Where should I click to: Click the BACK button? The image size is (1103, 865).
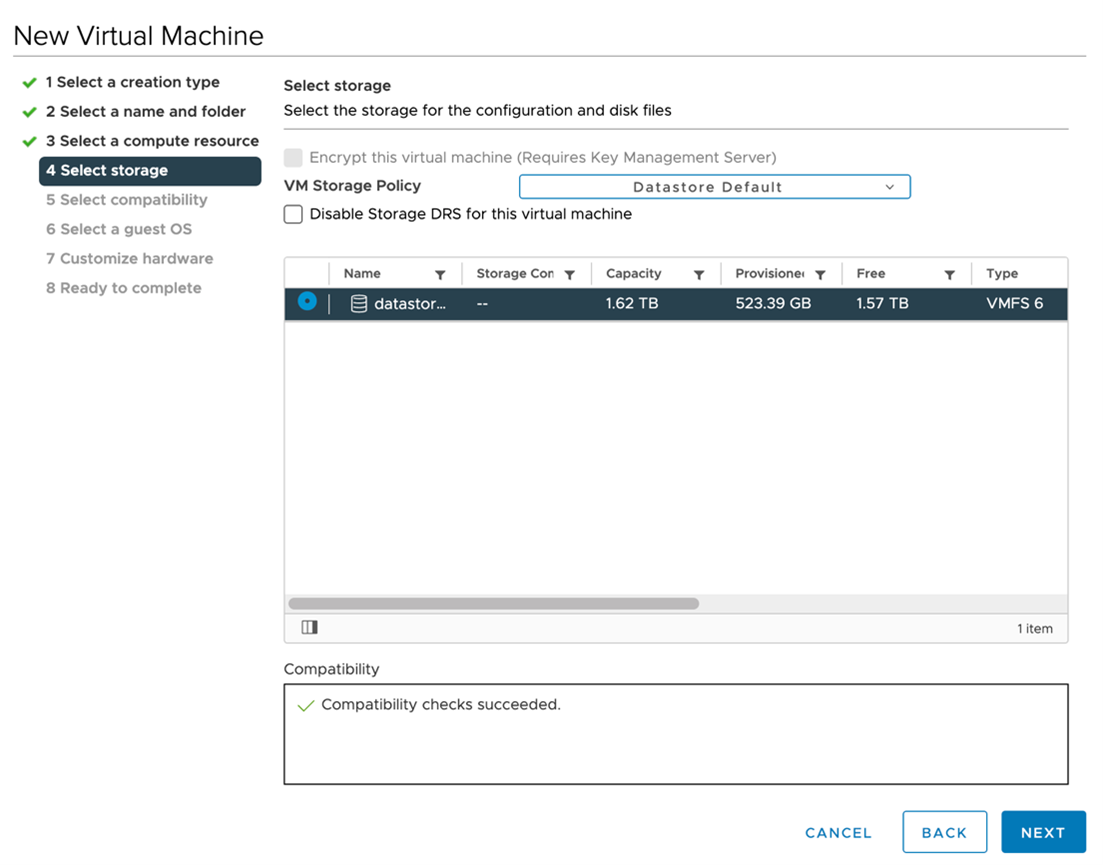pos(944,832)
